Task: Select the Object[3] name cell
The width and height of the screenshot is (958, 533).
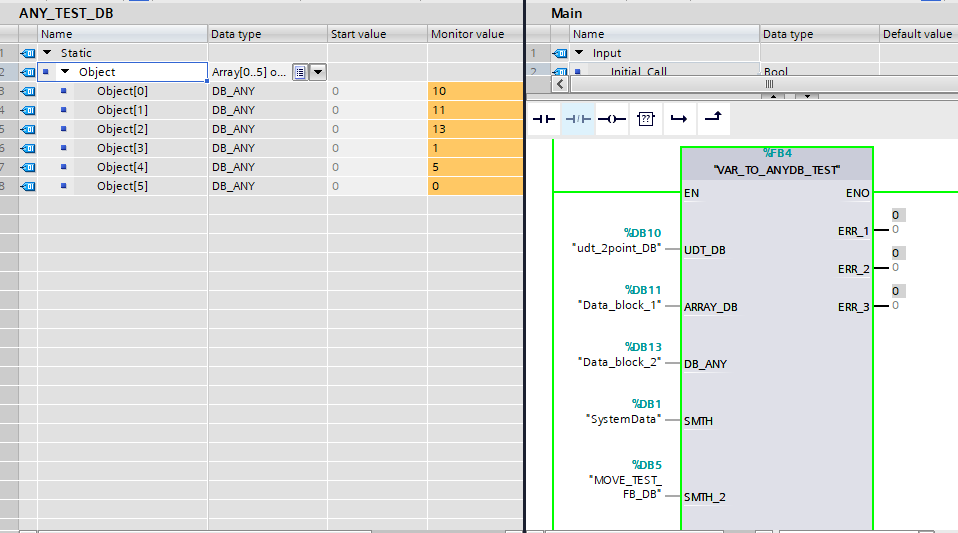Action: point(122,148)
